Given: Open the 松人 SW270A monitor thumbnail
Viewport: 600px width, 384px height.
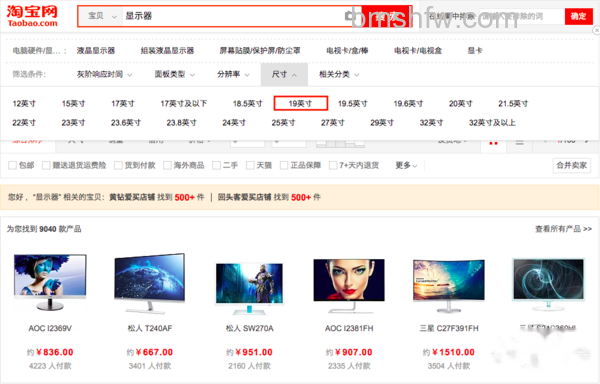Looking at the screenshot, I should (x=249, y=288).
